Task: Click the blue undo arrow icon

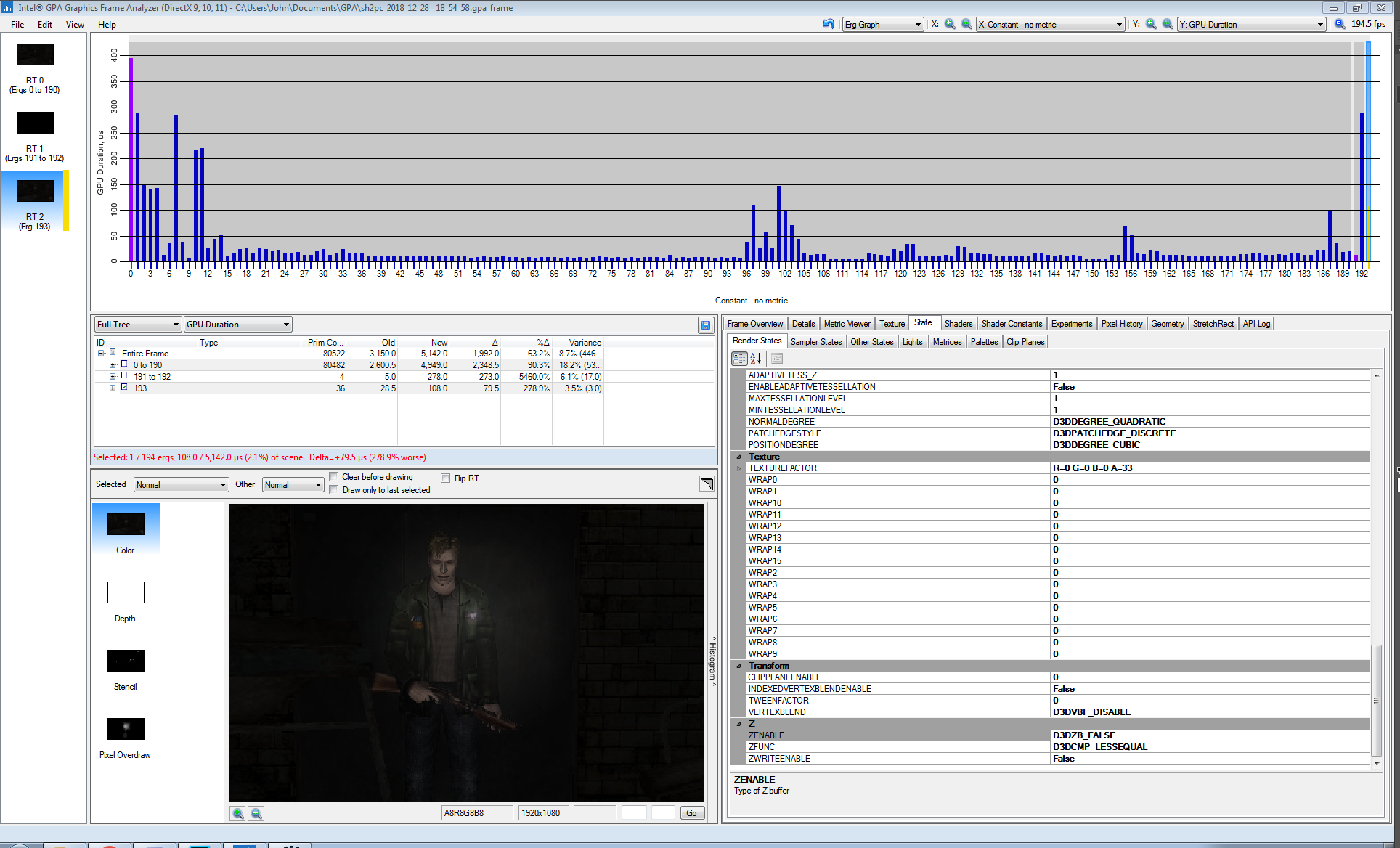Action: [x=829, y=24]
